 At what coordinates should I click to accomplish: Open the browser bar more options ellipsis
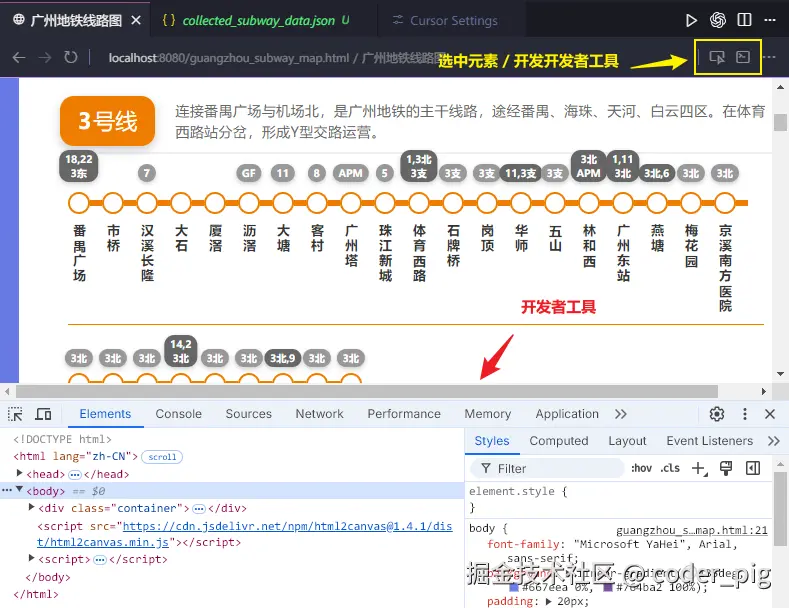coord(769,57)
